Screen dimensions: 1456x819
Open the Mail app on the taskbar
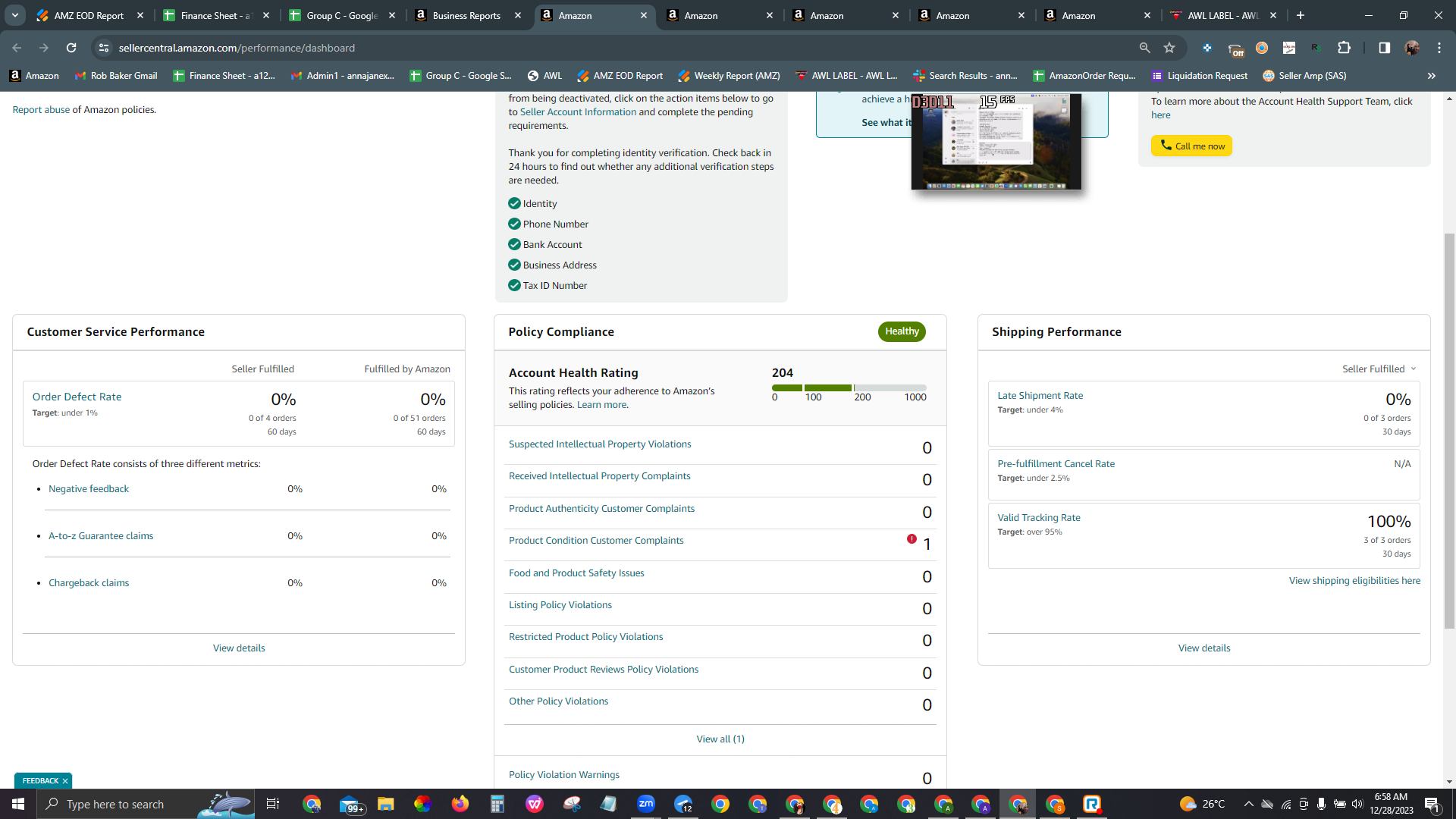point(350,804)
